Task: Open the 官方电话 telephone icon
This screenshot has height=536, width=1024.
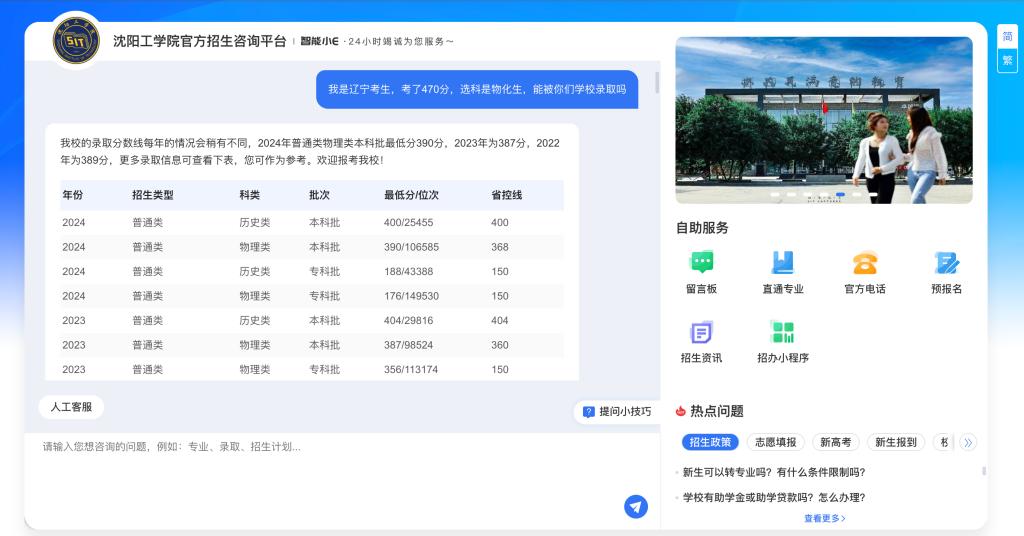Action: (864, 263)
